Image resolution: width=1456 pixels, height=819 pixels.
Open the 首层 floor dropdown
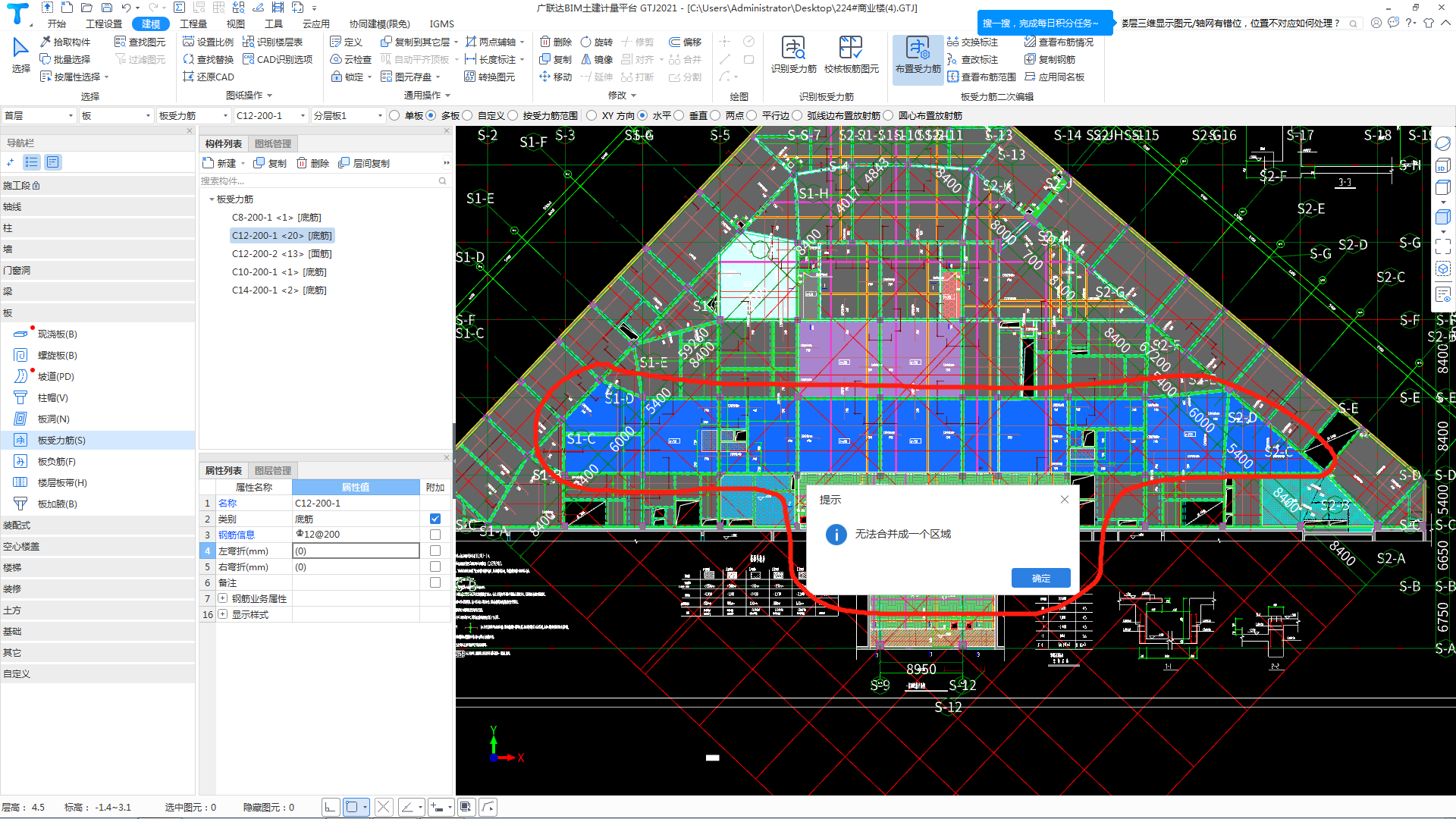tap(39, 115)
